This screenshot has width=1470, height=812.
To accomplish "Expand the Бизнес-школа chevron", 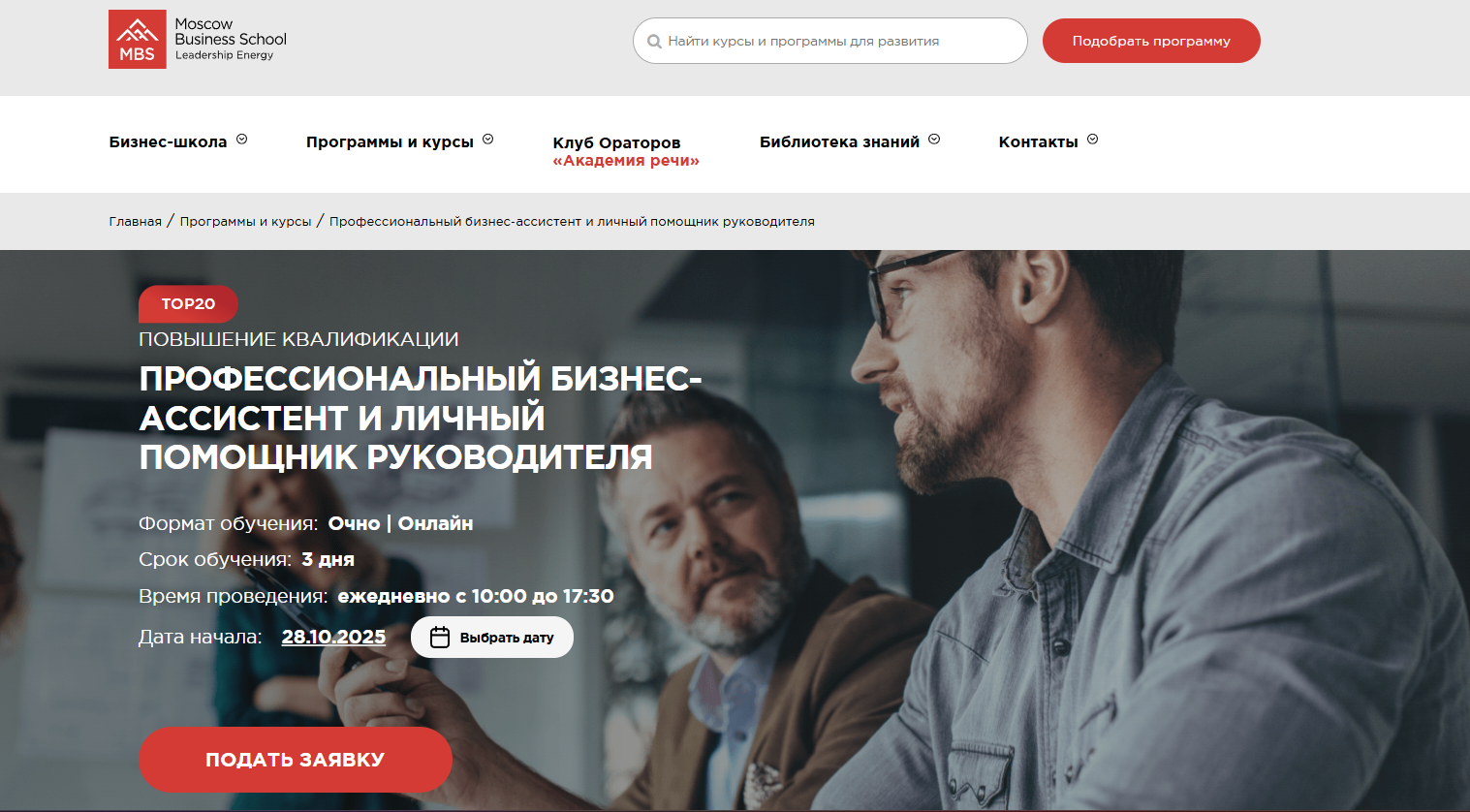I will [x=242, y=140].
